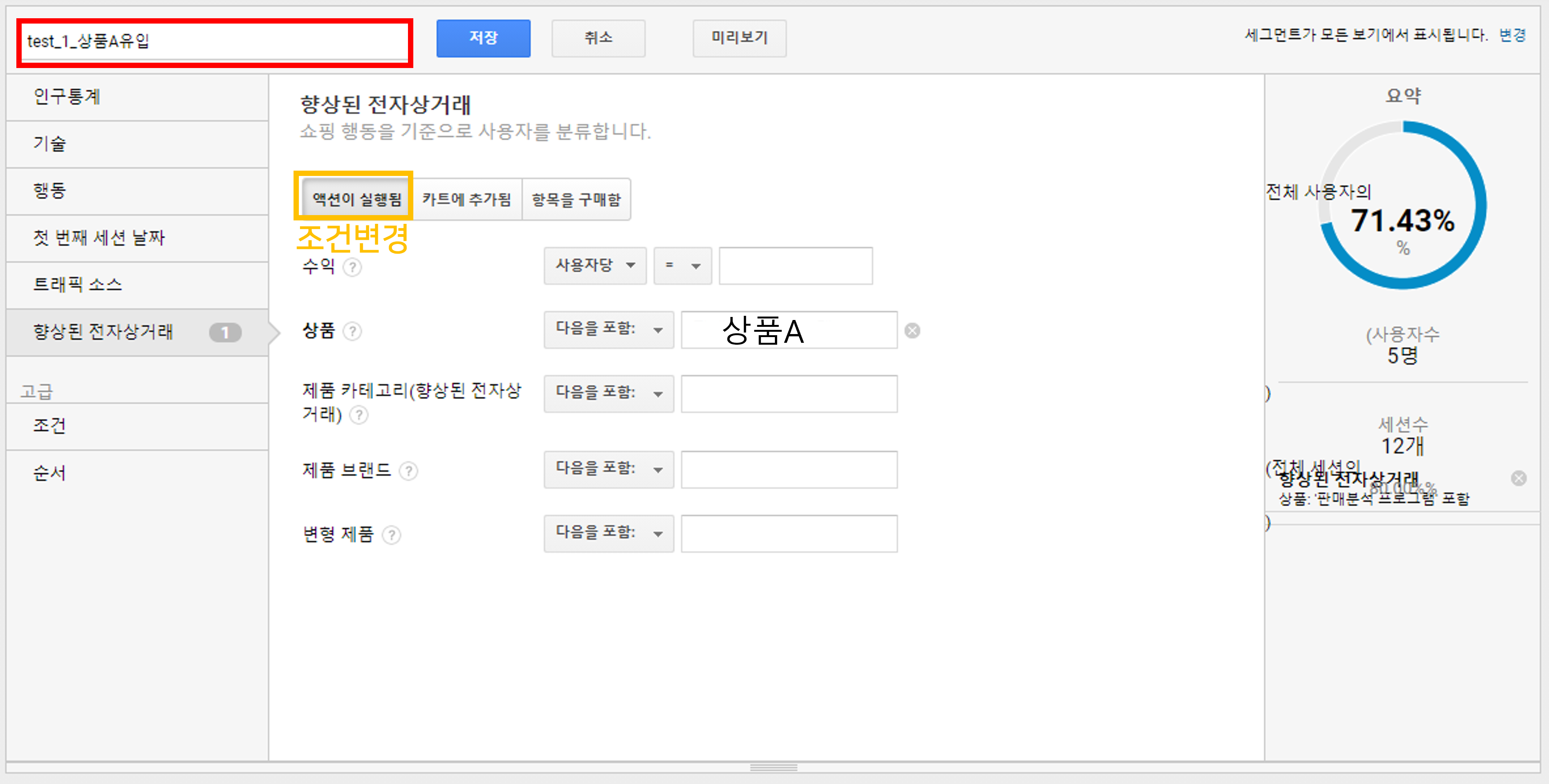The width and height of the screenshot is (1549, 784).
Task: Click help icon next to 제품 브랜드
Action: tap(408, 471)
